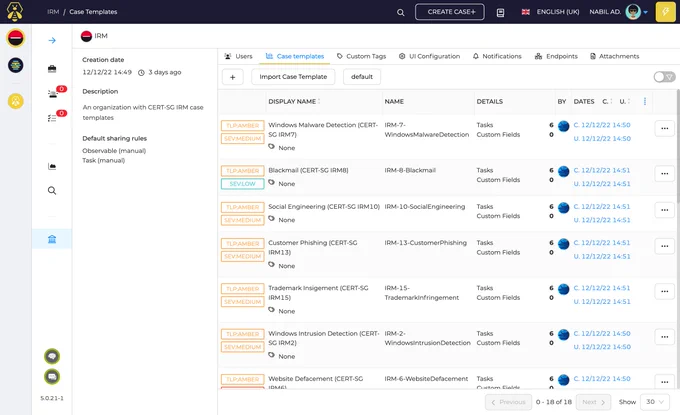Sort by updated date U. column
The image size is (680, 415).
coord(624,101)
